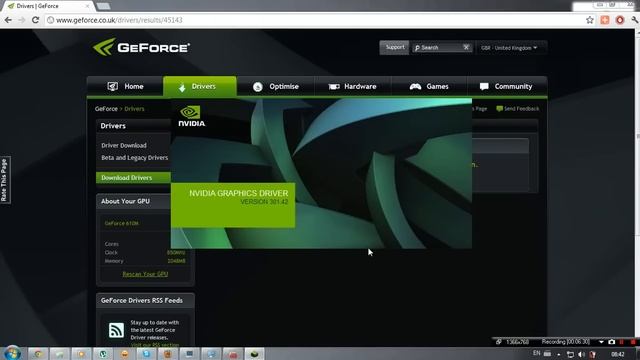Bookmark this page with the star
640x360 pixels.
point(589,20)
